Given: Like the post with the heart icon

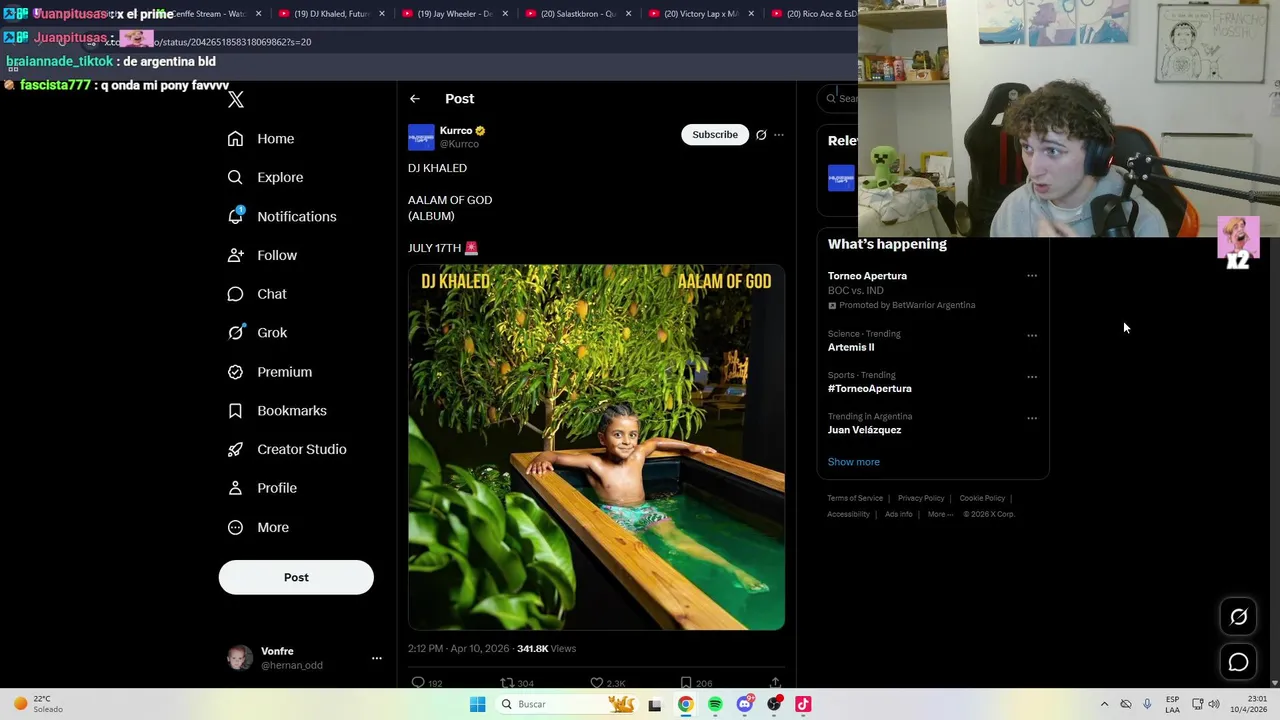Looking at the screenshot, I should (x=596, y=683).
